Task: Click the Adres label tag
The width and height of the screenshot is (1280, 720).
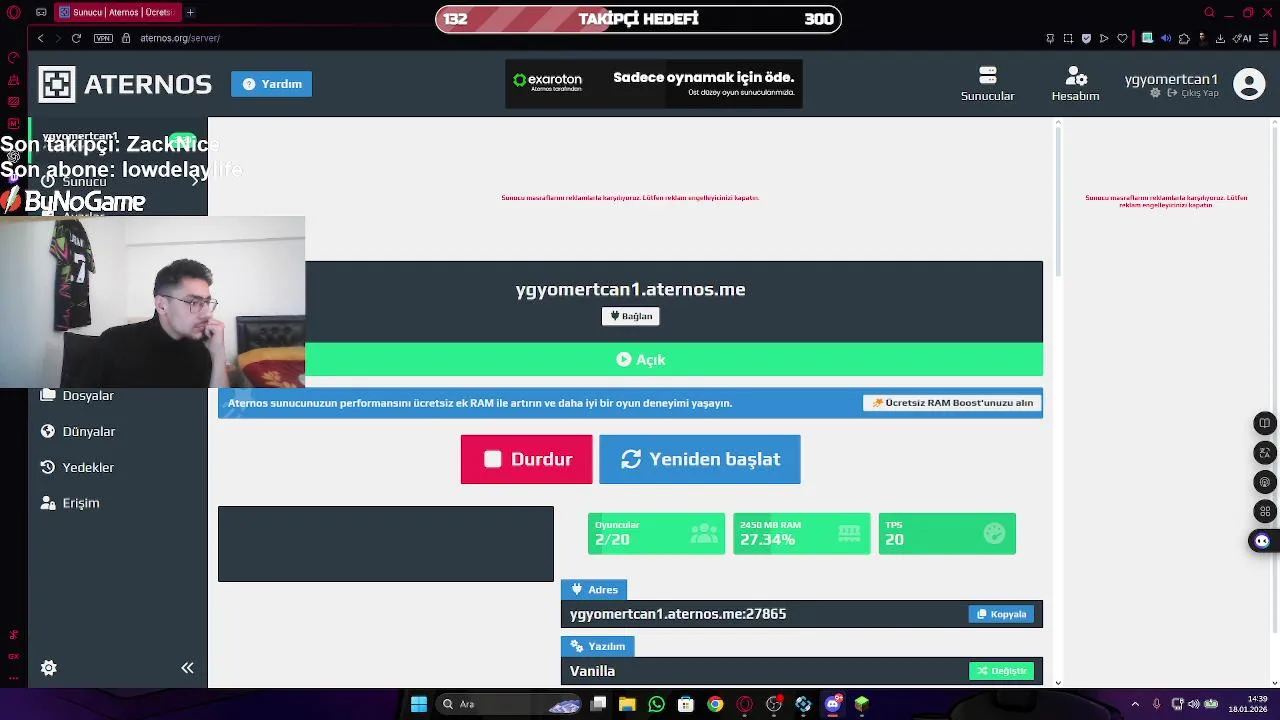Action: coord(594,590)
